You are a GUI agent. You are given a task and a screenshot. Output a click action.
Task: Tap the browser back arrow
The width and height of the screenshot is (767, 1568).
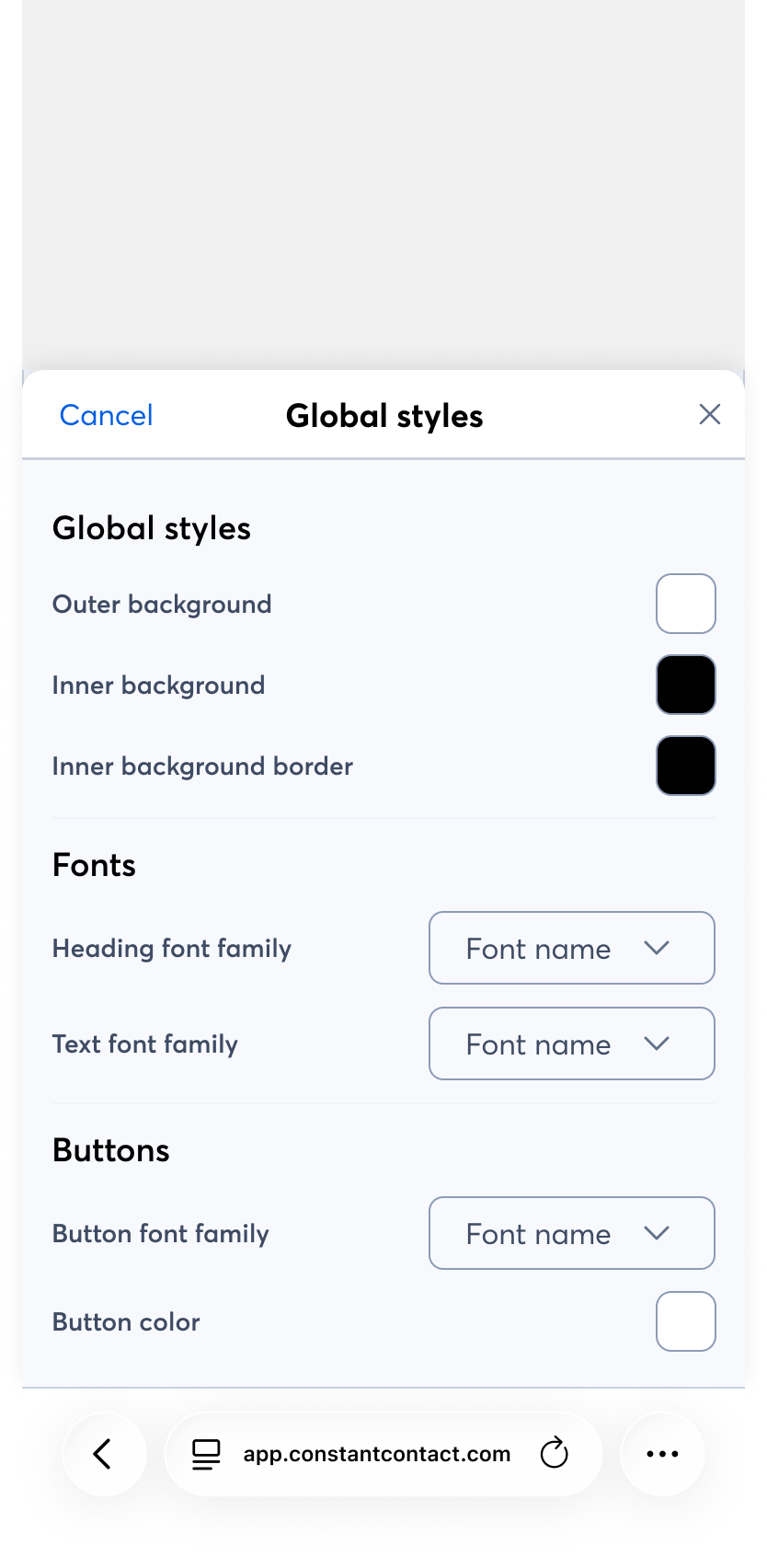pyautogui.click(x=103, y=1454)
